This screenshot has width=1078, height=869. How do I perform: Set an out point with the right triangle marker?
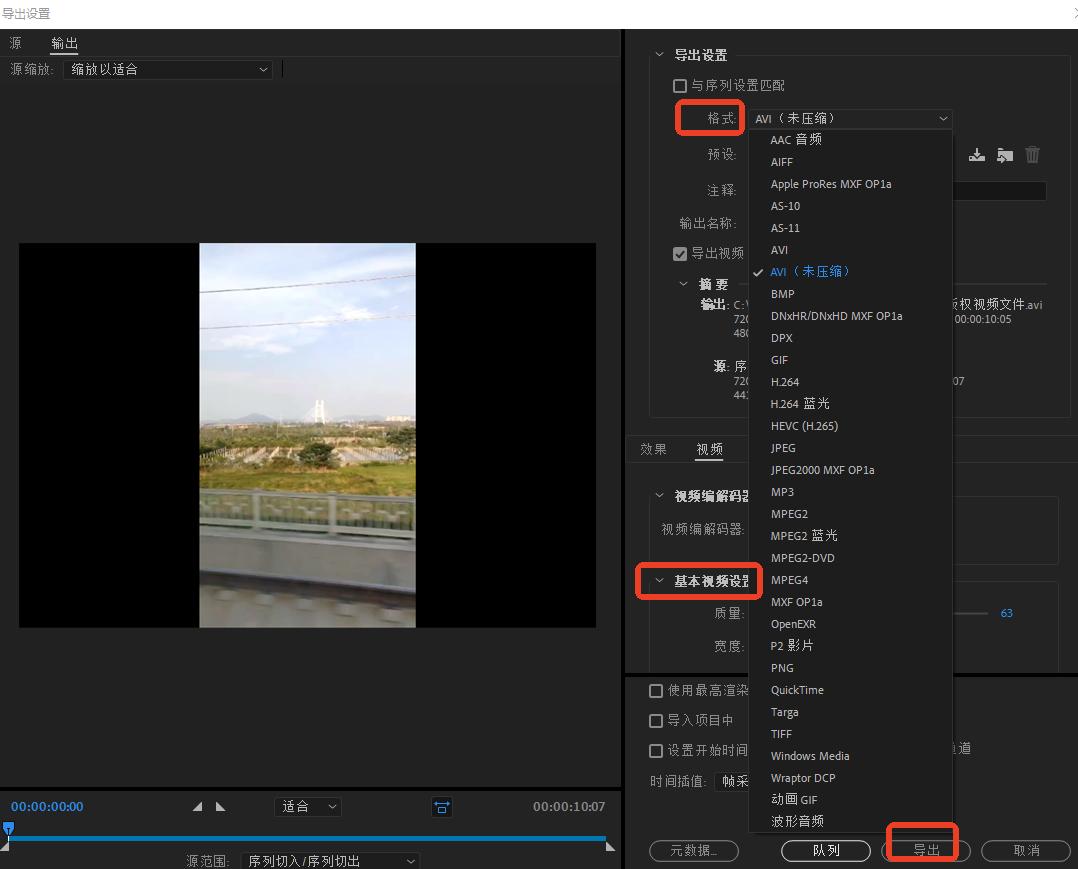click(222, 806)
